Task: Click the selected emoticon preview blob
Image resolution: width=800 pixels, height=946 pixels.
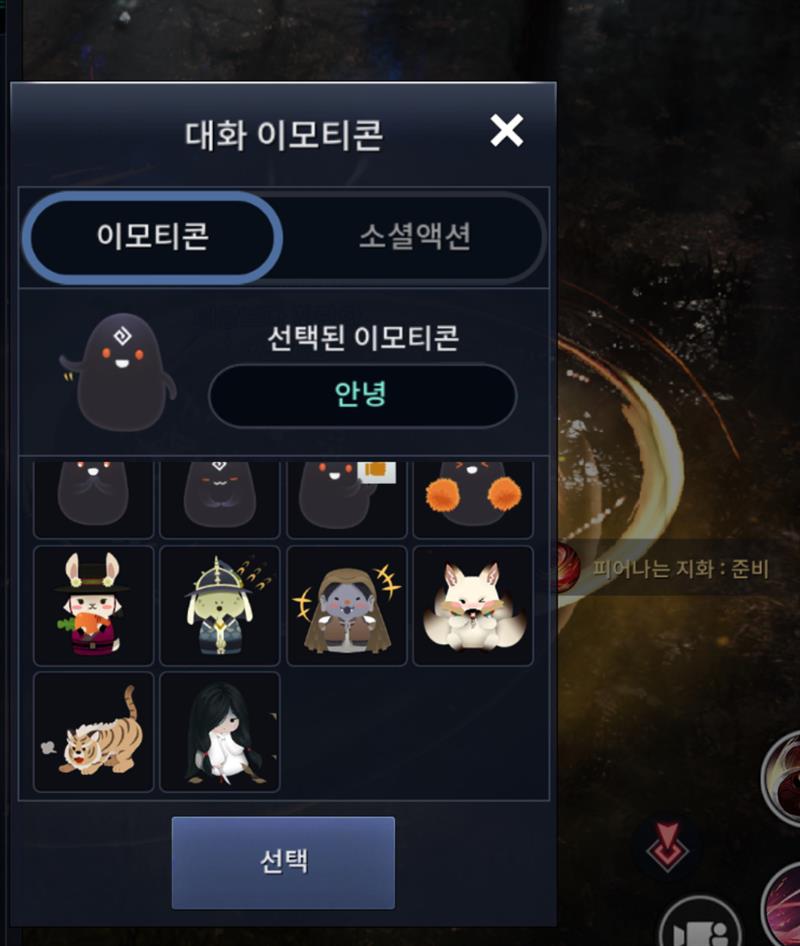Action: click(119, 372)
